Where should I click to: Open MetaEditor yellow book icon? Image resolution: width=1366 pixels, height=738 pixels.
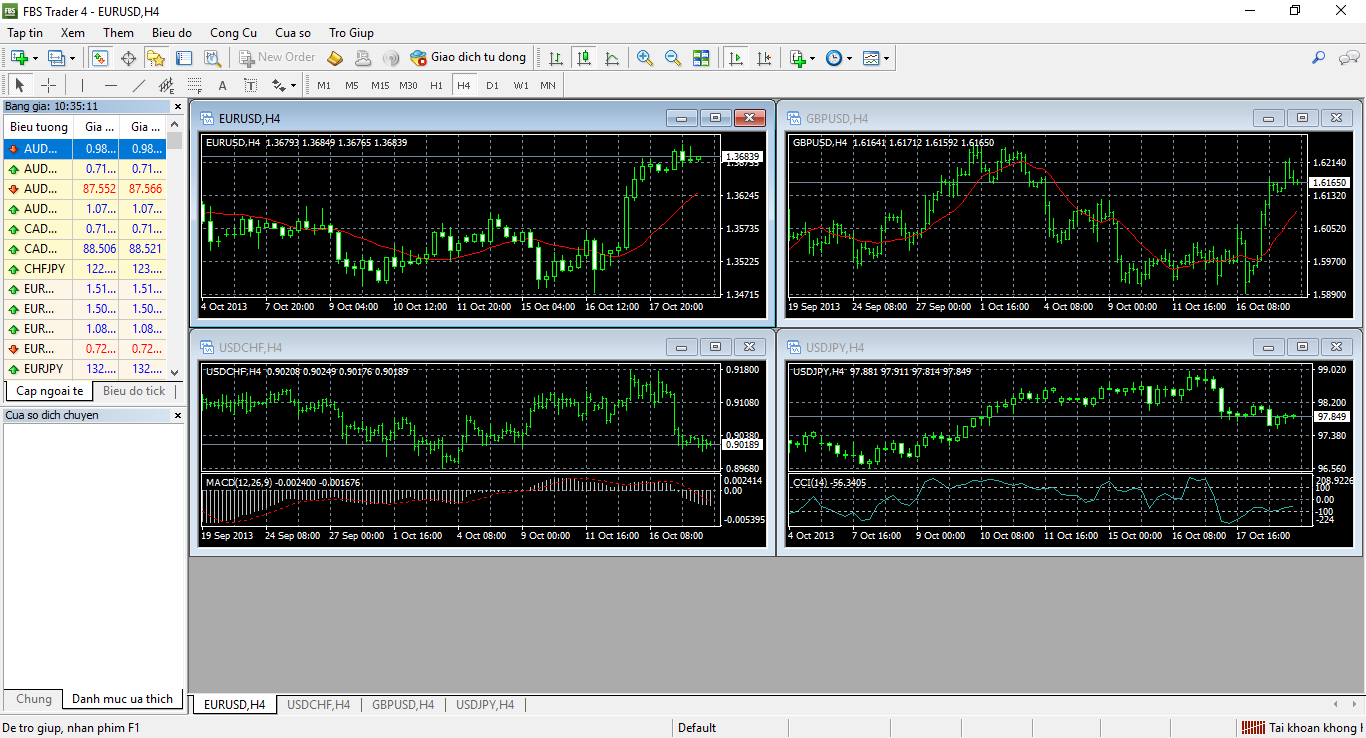click(x=335, y=58)
